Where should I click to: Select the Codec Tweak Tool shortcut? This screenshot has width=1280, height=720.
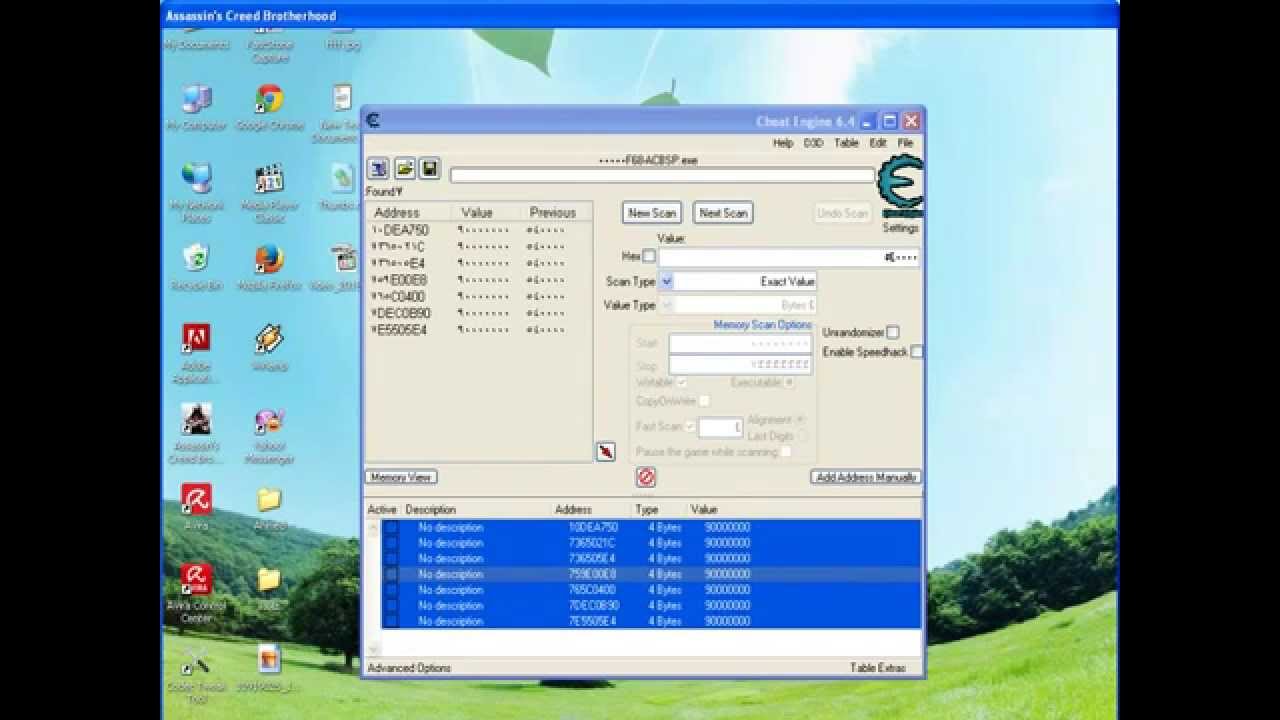(196, 673)
